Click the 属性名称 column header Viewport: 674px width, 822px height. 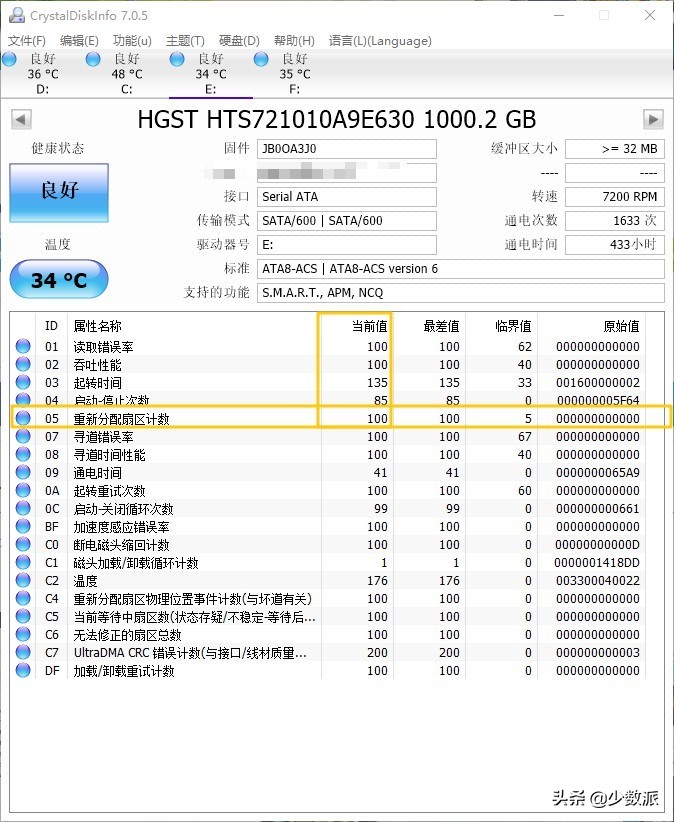tap(97, 326)
